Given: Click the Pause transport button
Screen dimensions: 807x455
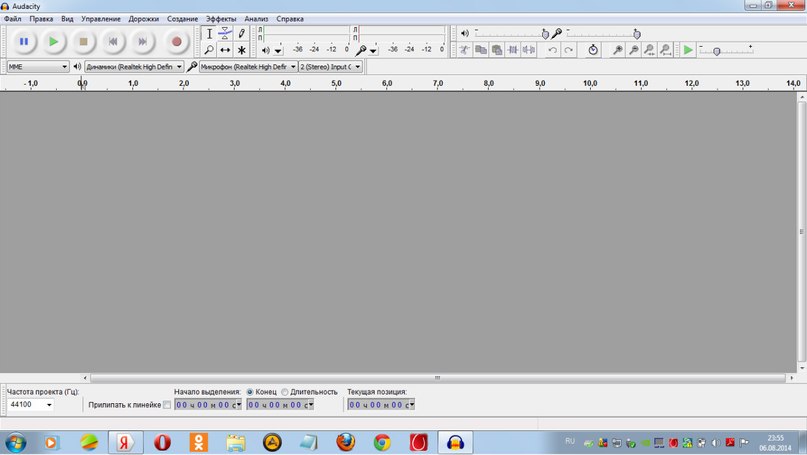Looking at the screenshot, I should 24,42.
